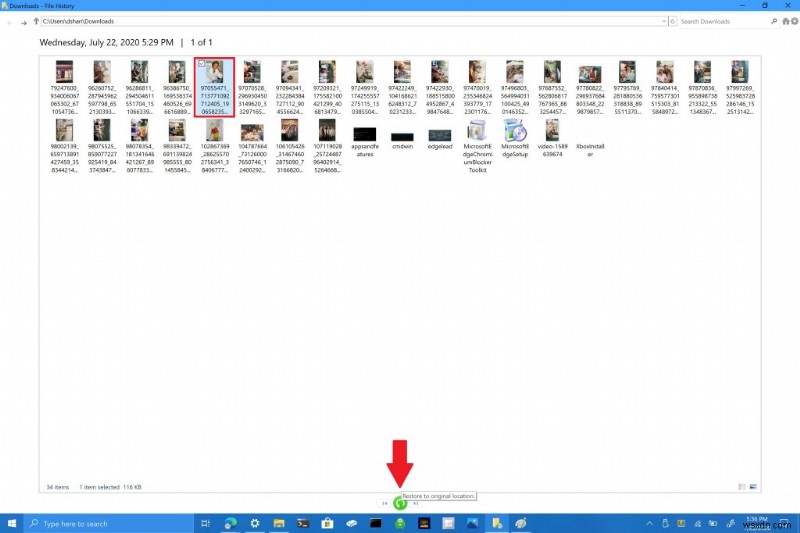Select the 104787664 photo file
800x533 pixels.
tap(252, 146)
